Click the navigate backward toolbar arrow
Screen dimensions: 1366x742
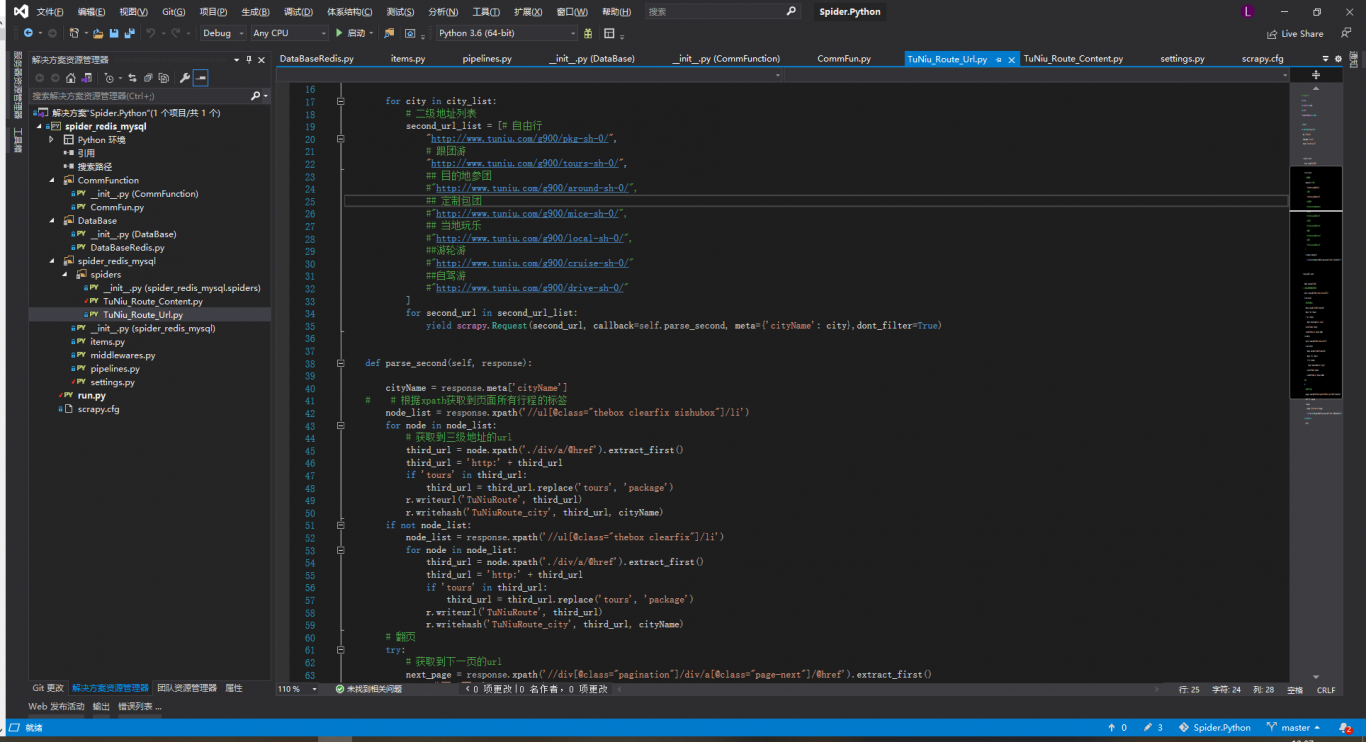(x=28, y=33)
